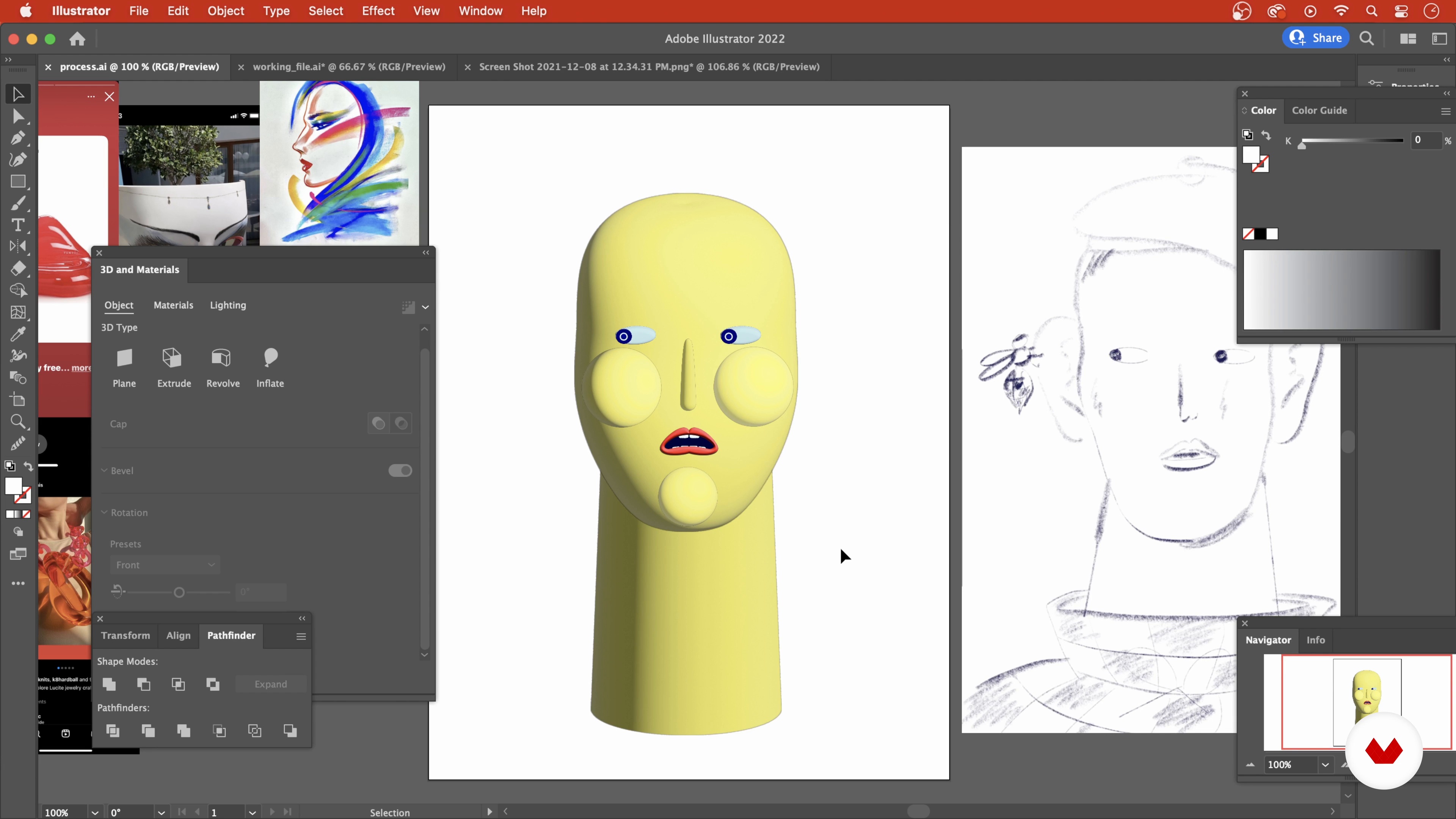Open the Navigator zoom percentage dropdown
This screenshot has width=1456, height=819.
1324,765
